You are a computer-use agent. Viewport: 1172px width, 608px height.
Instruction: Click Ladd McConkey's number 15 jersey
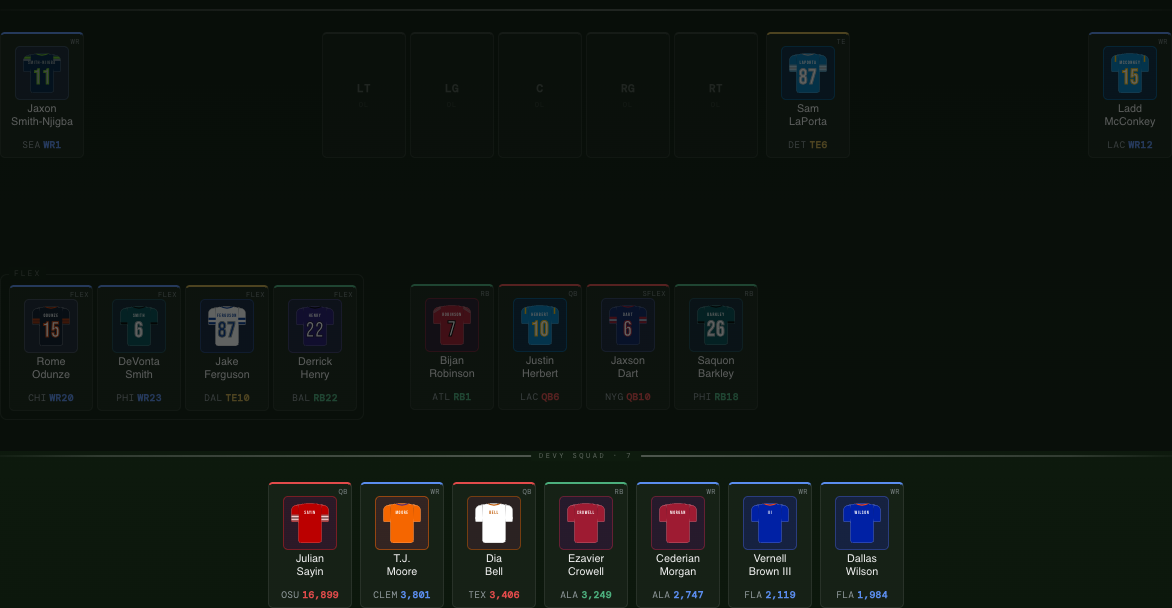[1130, 73]
